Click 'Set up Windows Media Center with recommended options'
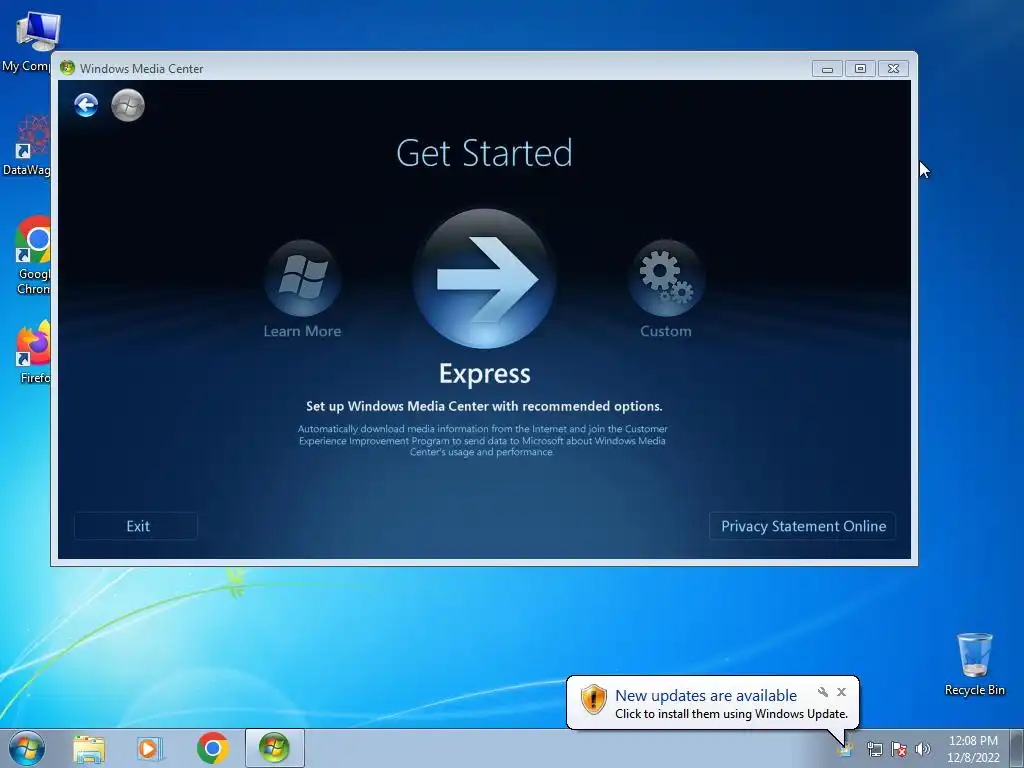Screen dimensions: 1024x768 (484, 406)
